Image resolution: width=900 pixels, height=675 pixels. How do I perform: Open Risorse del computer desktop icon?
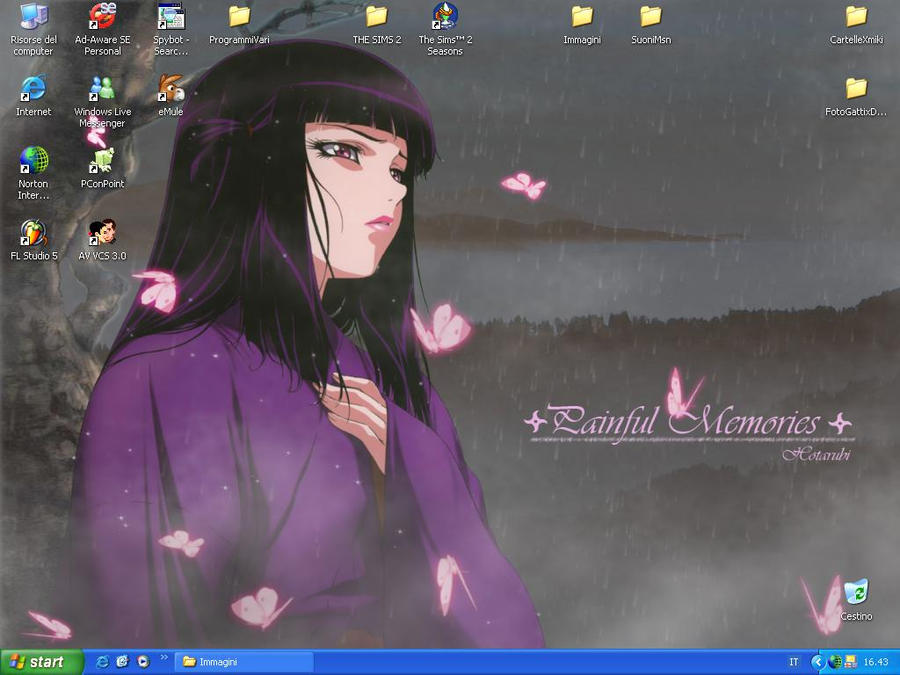(x=33, y=29)
